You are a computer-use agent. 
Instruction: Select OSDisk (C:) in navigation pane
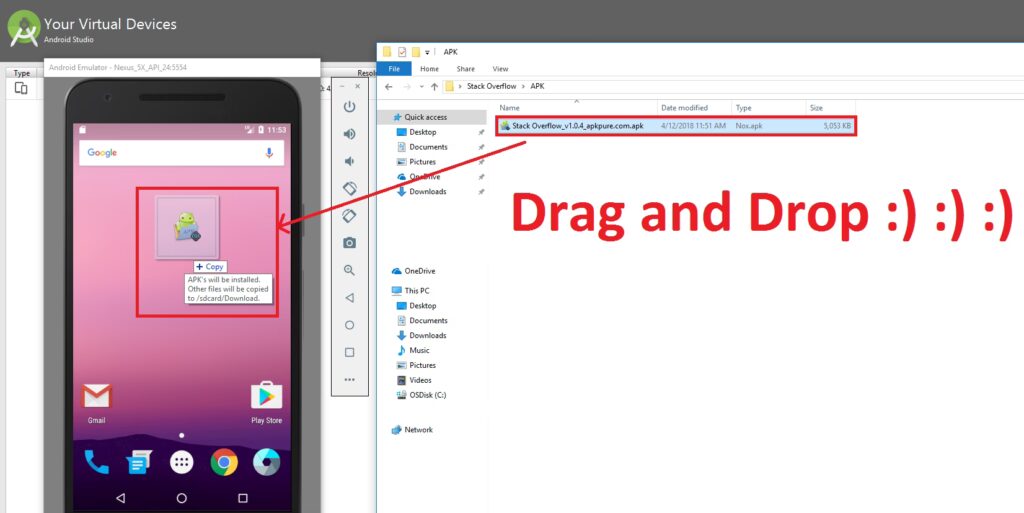(x=427, y=395)
